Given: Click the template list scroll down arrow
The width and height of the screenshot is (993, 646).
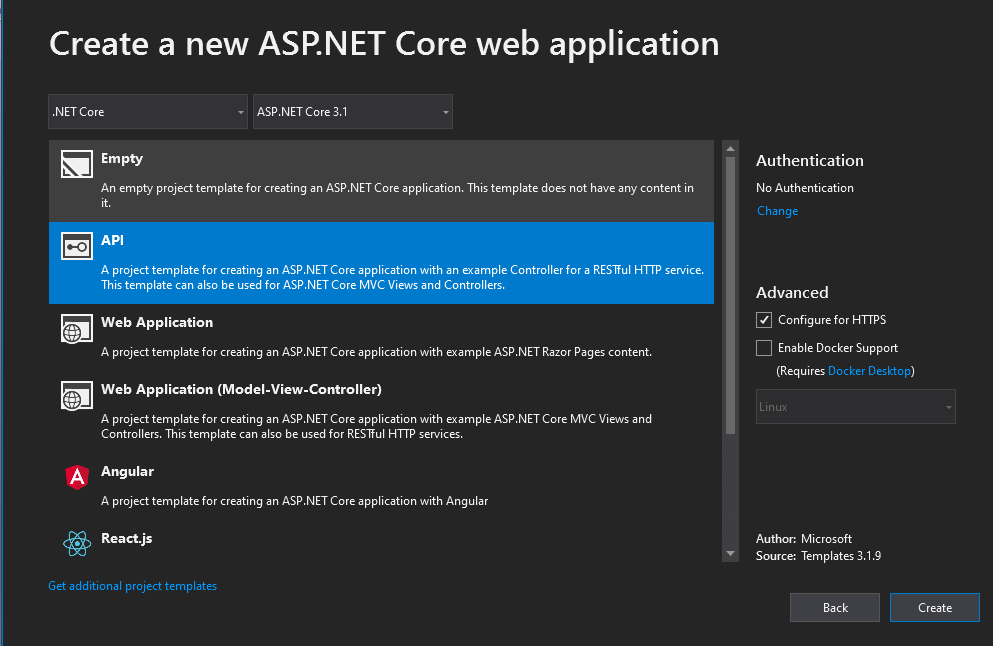Looking at the screenshot, I should (730, 554).
